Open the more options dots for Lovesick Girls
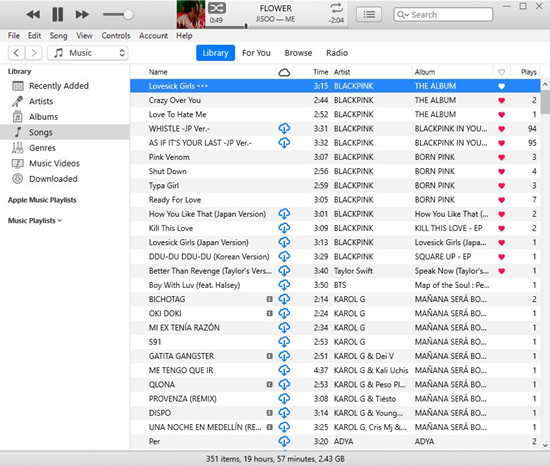Image resolution: width=550 pixels, height=466 pixels. (202, 86)
